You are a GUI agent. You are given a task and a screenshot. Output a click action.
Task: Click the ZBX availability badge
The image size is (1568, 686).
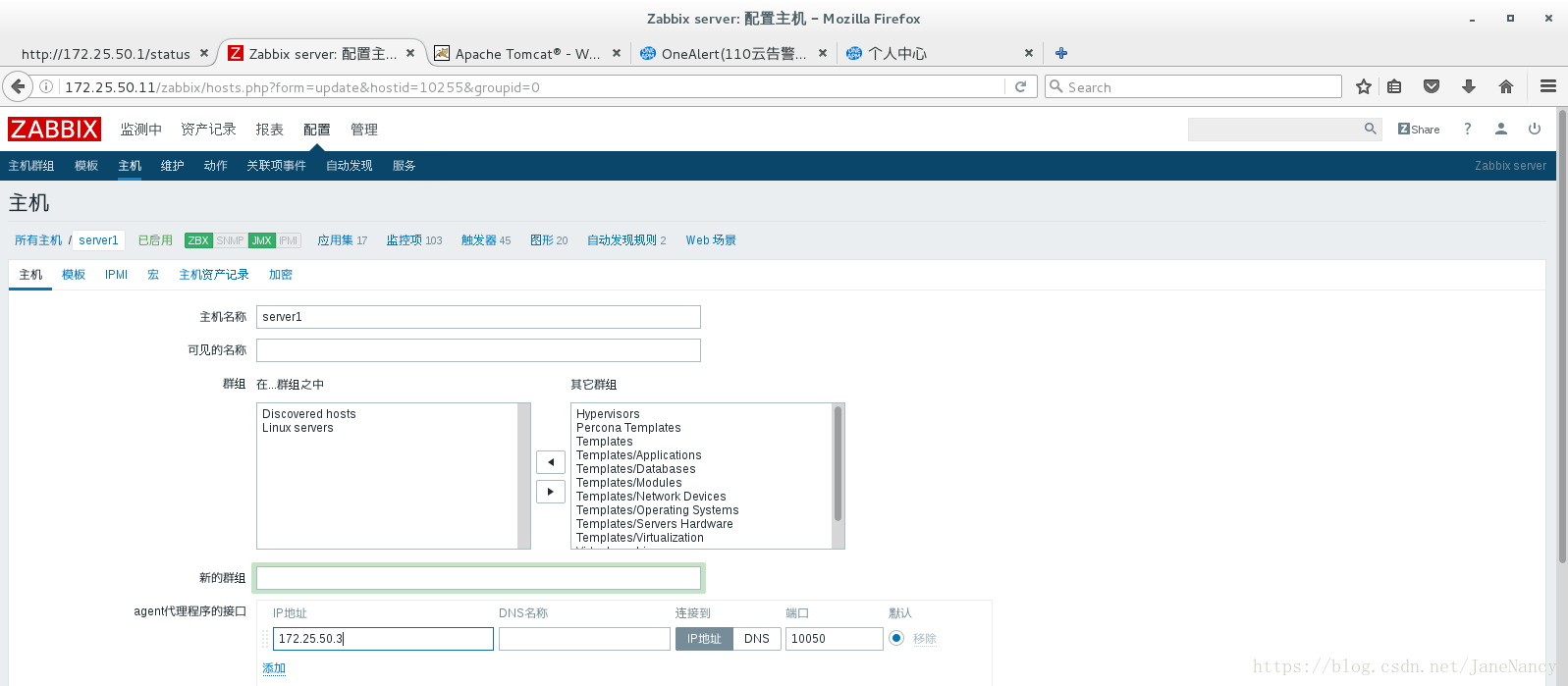[x=198, y=240]
